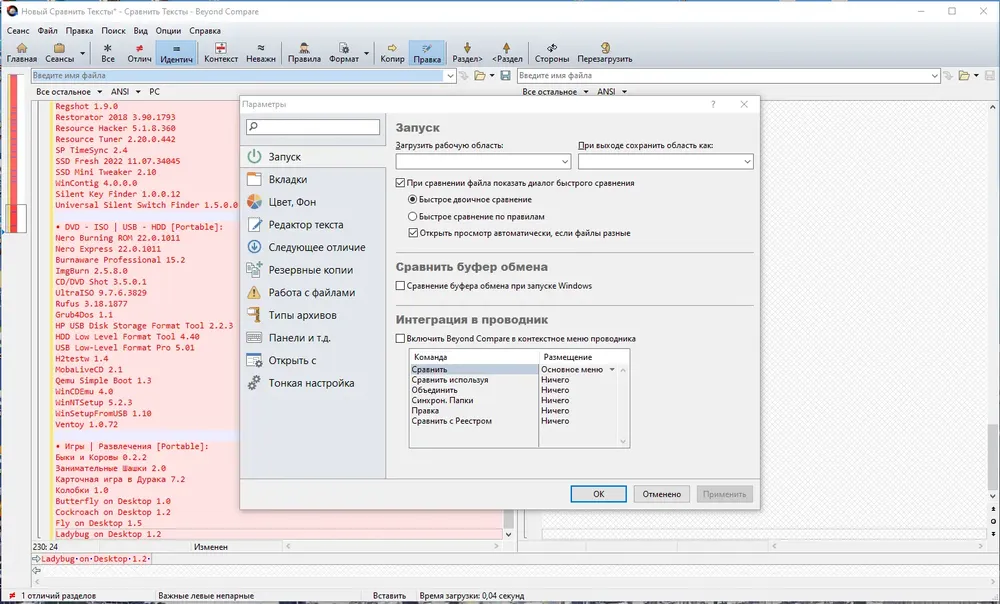
Task: Click the left pane save disk icon
Action: pos(505,75)
